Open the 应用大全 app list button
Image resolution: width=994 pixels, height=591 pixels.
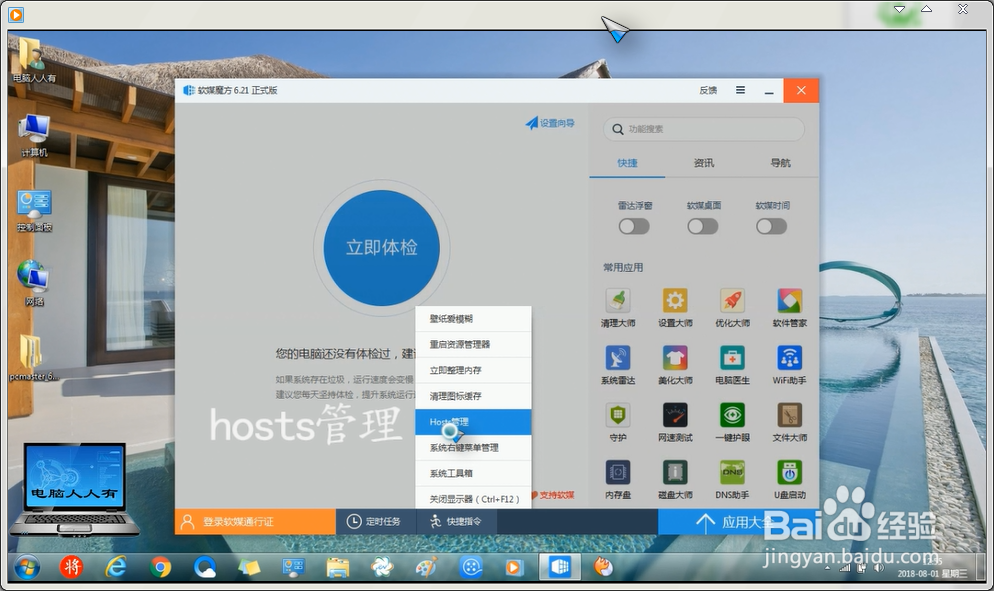coord(737,522)
